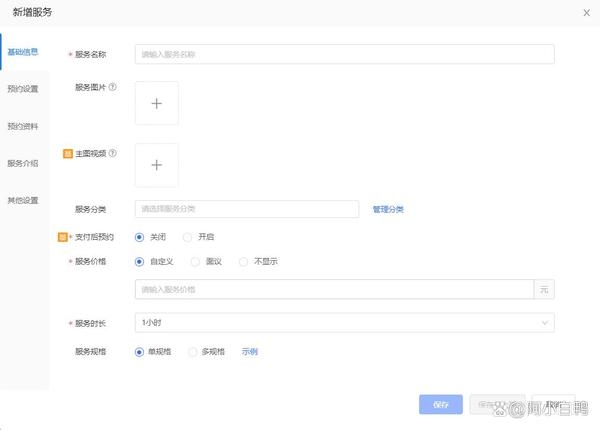Select 关闭 for 支付后预约

tap(139, 237)
